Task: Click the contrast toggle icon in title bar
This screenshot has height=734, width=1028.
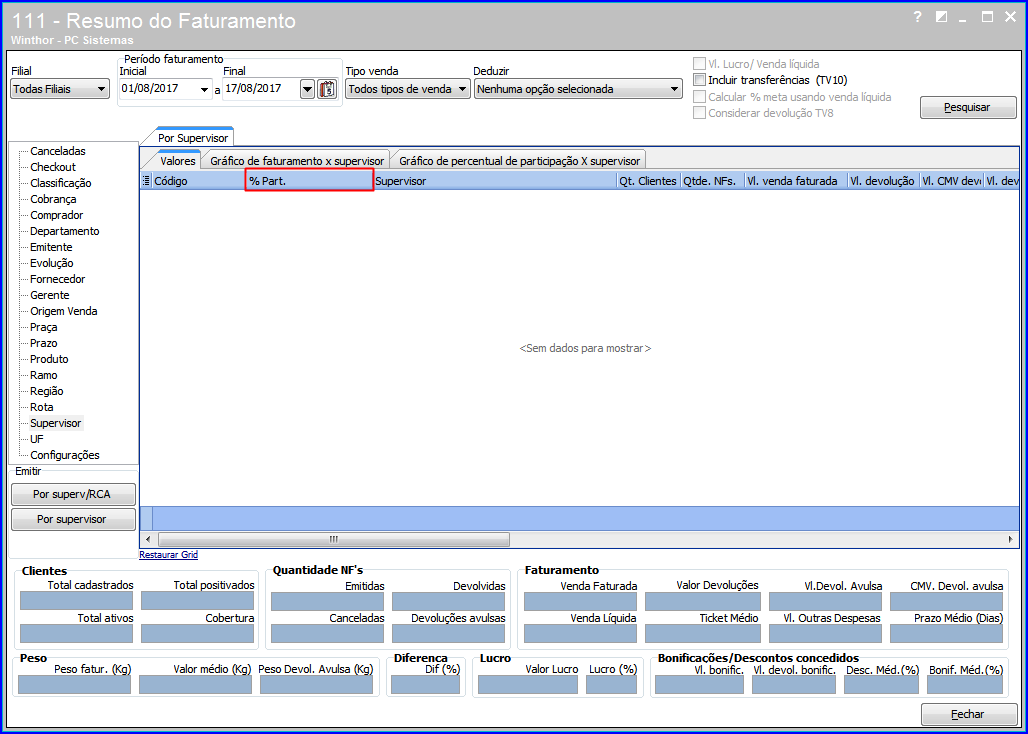Action: point(941,18)
